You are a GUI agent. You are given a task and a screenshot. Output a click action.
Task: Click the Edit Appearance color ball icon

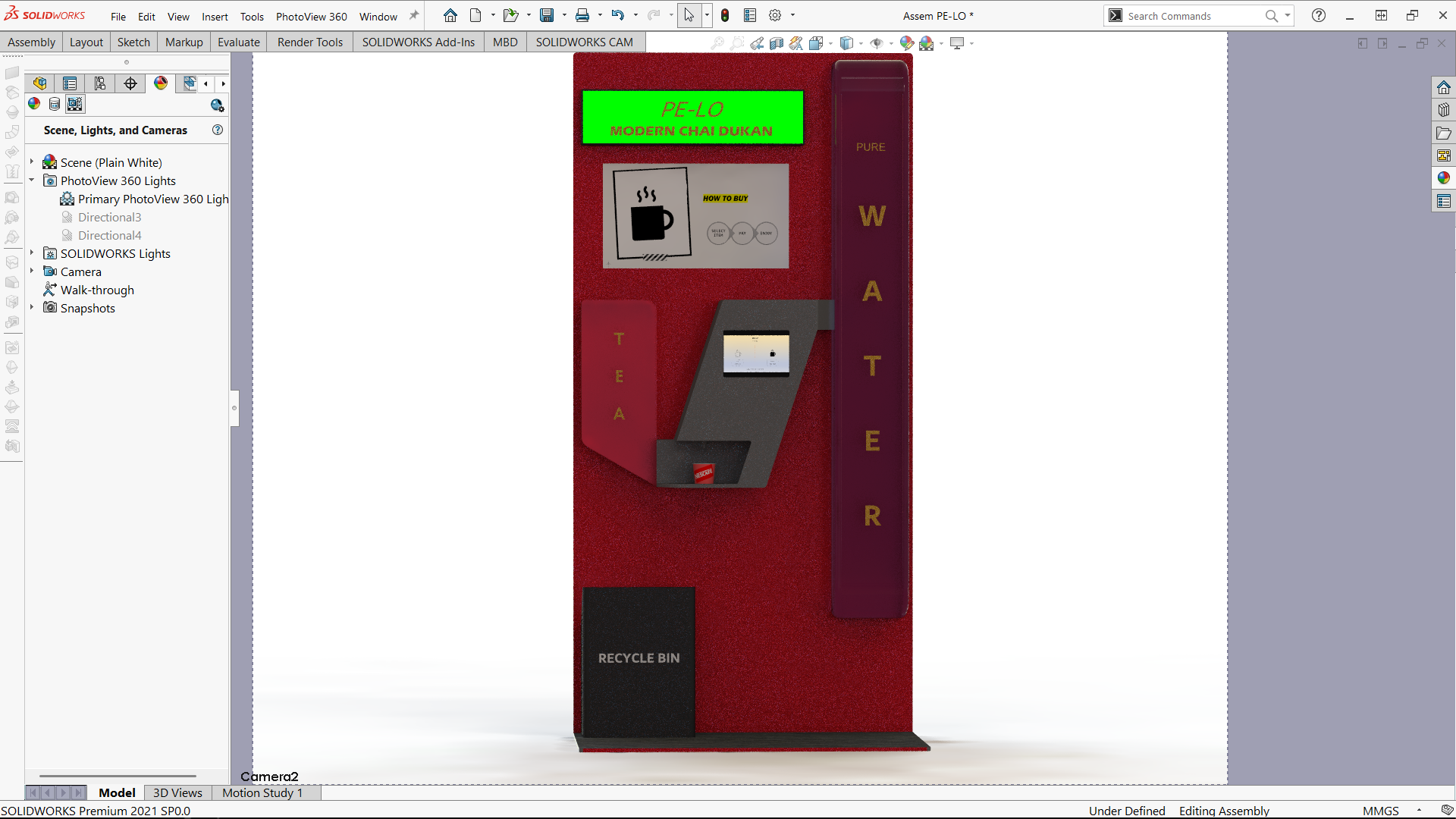pos(906,43)
